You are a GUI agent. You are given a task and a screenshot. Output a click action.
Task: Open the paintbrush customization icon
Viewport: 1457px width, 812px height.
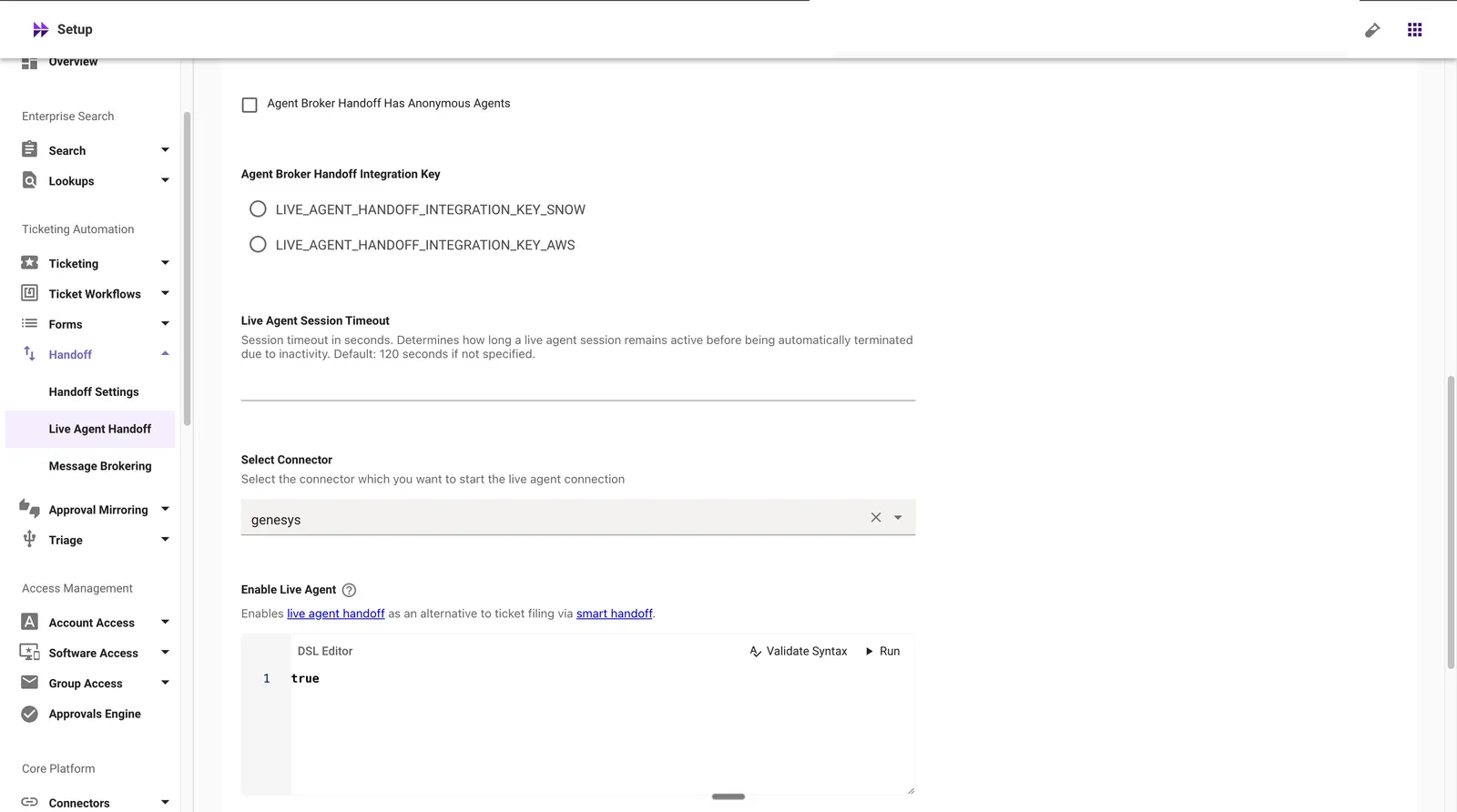pos(1372,30)
